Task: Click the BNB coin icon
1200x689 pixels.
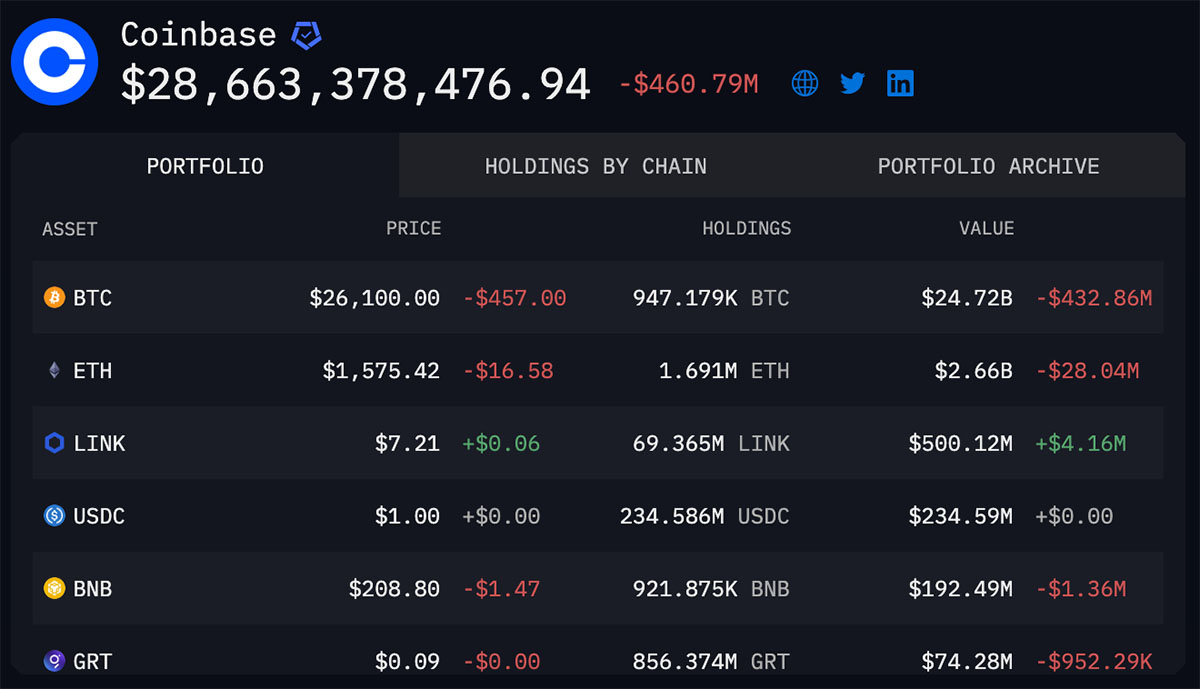Action: point(54,589)
